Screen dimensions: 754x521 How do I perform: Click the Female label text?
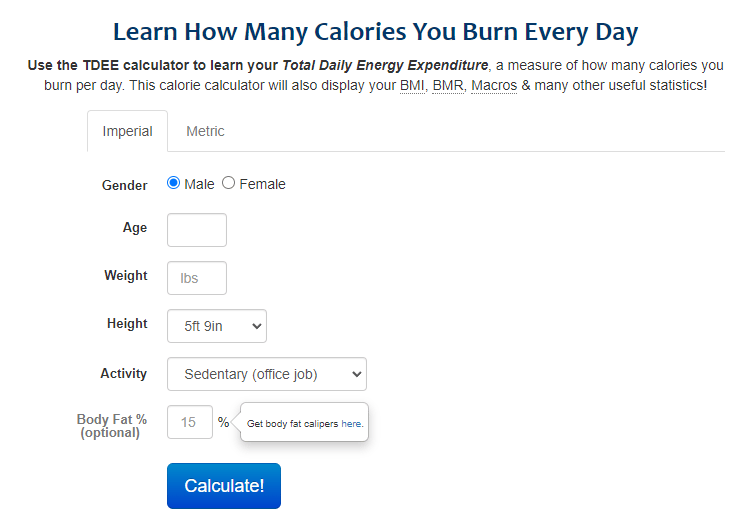pos(263,184)
